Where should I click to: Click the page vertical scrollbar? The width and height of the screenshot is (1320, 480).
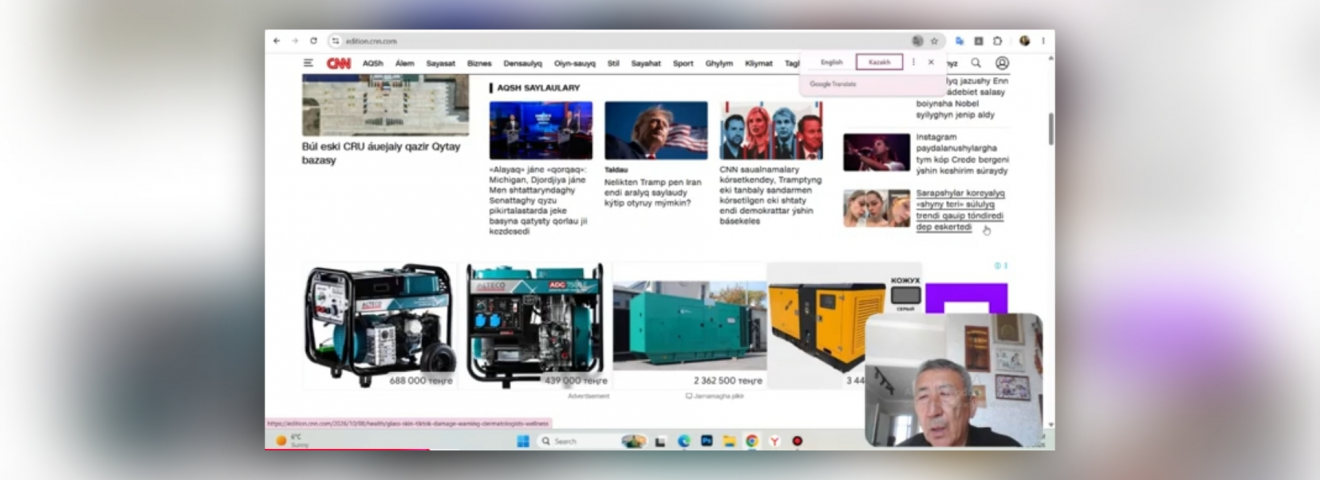pos(1050,128)
